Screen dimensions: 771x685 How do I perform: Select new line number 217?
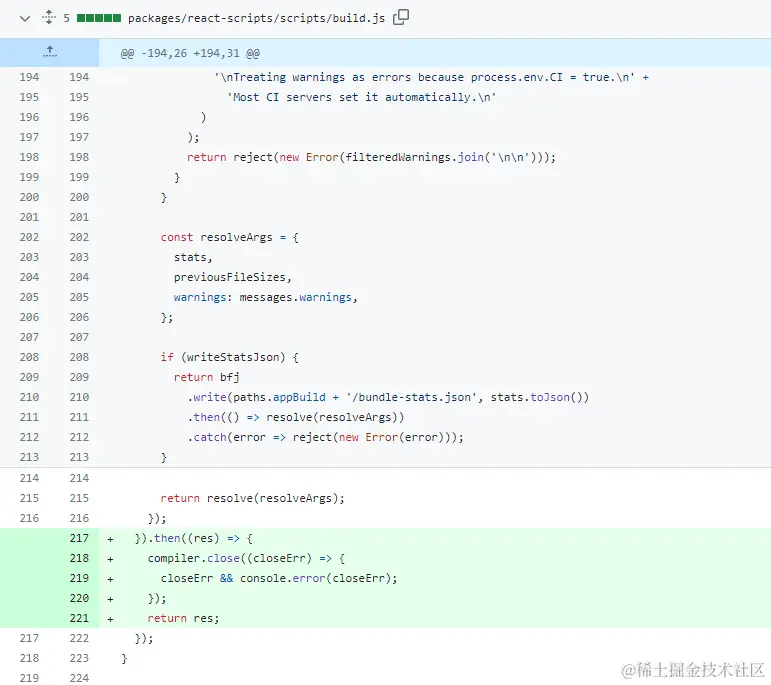click(x=79, y=538)
